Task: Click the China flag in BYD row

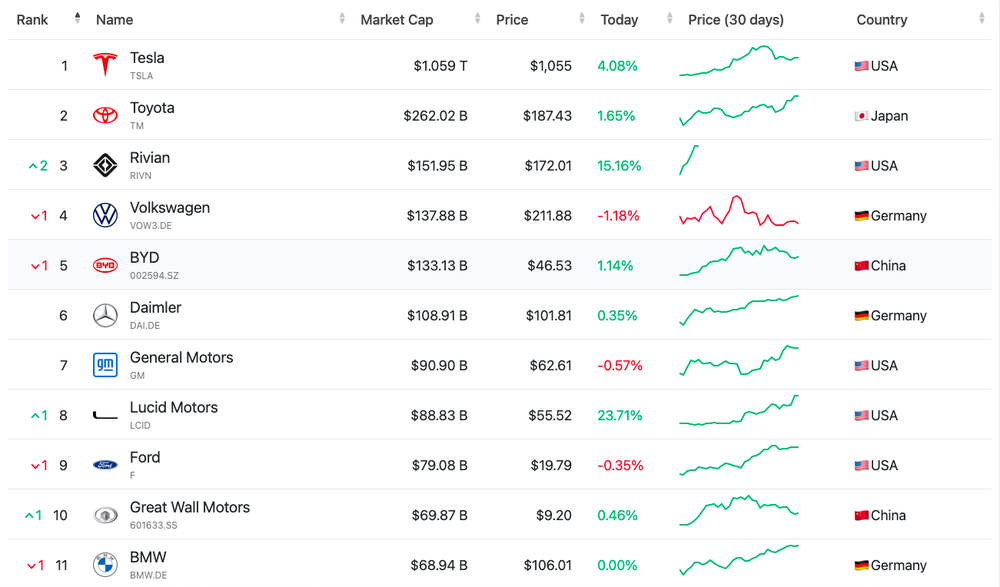Action: (862, 265)
